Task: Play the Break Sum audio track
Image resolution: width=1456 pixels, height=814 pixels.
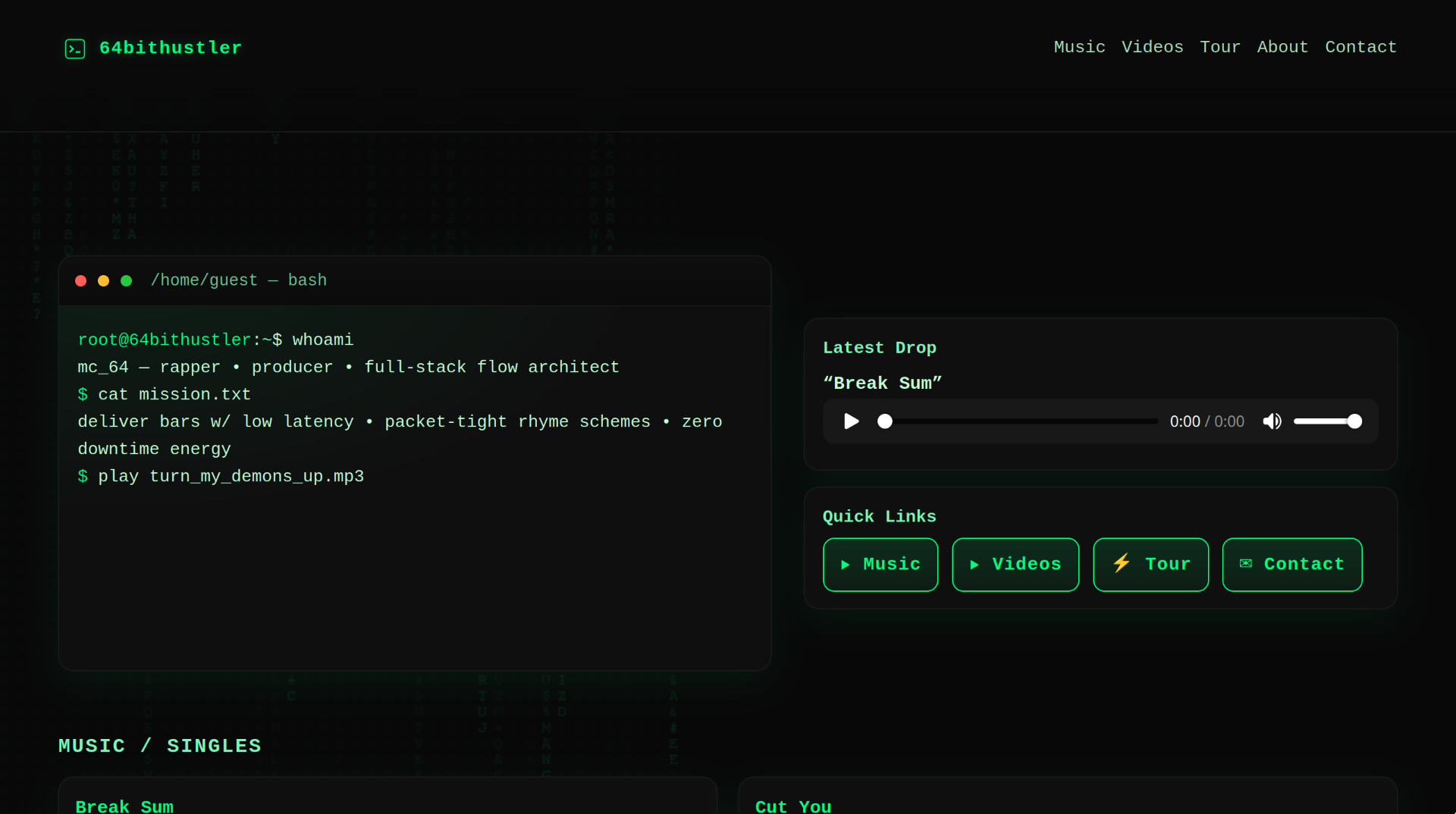Action: [852, 421]
